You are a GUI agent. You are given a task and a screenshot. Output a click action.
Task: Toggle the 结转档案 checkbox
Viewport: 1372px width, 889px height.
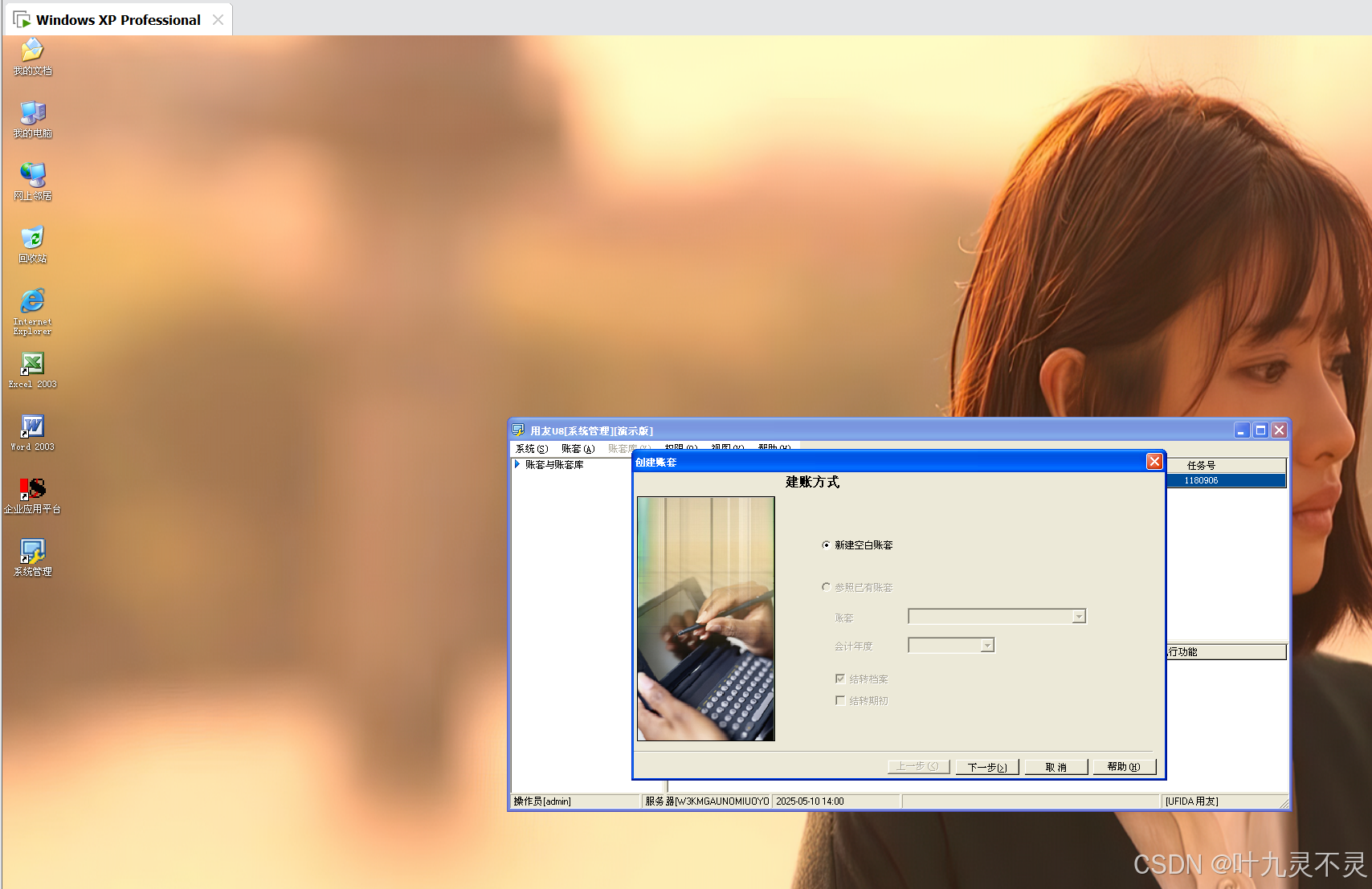point(840,679)
